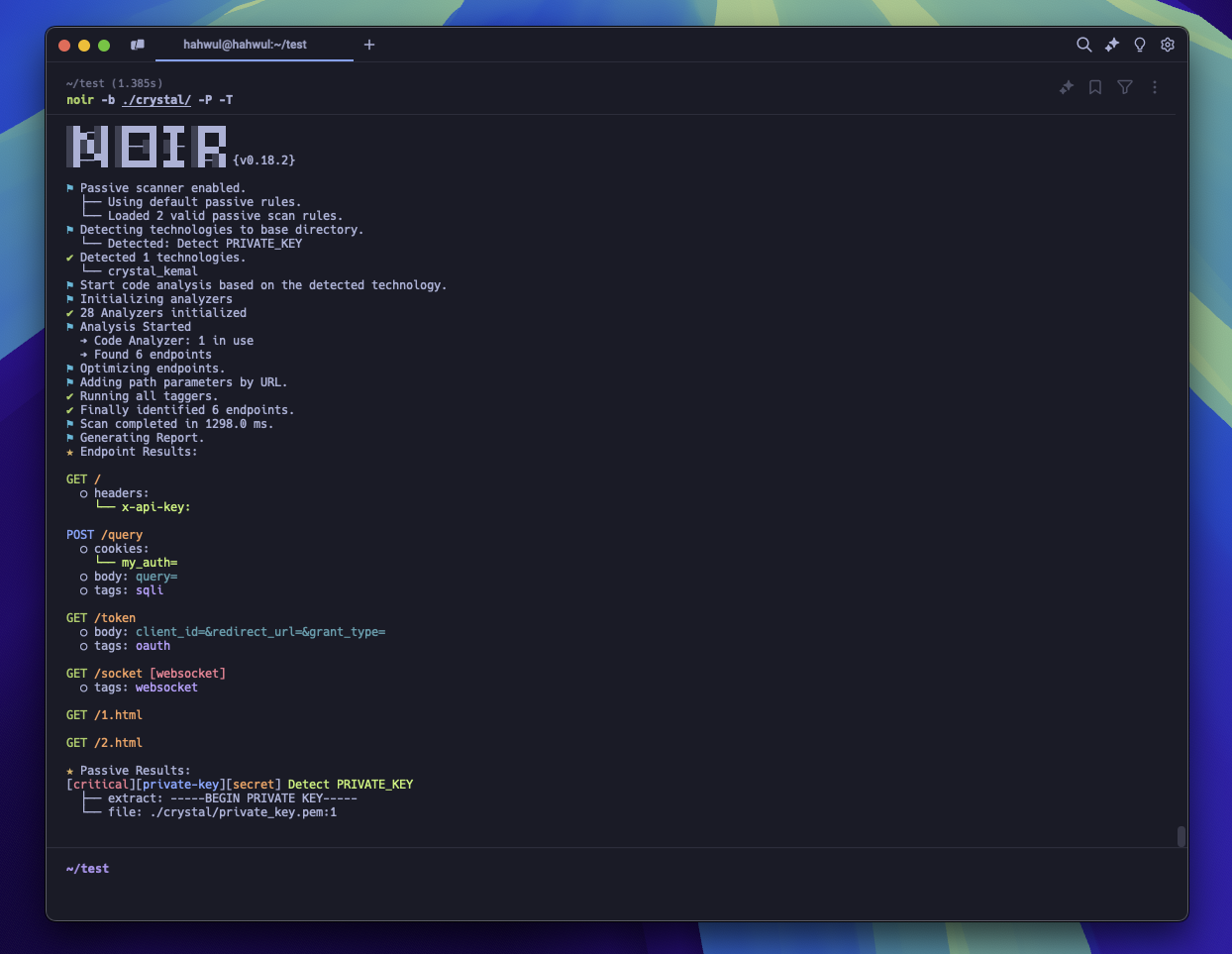The image size is (1232, 954).
Task: Click the filter icon on the noir block
Action: click(1124, 87)
